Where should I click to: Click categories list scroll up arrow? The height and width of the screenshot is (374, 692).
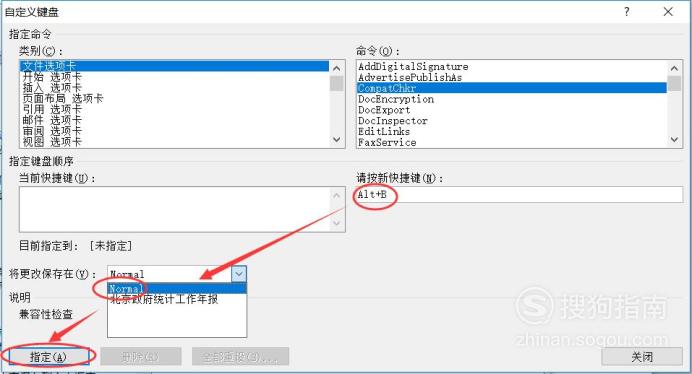pos(336,68)
